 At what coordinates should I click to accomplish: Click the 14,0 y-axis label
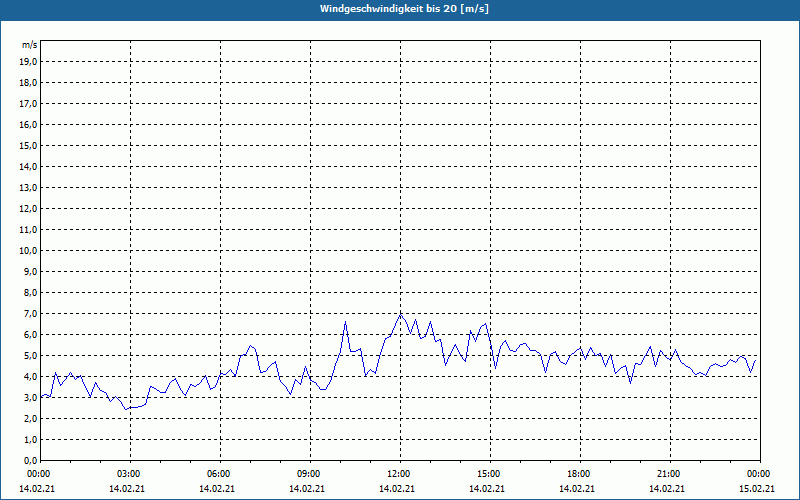point(29,167)
